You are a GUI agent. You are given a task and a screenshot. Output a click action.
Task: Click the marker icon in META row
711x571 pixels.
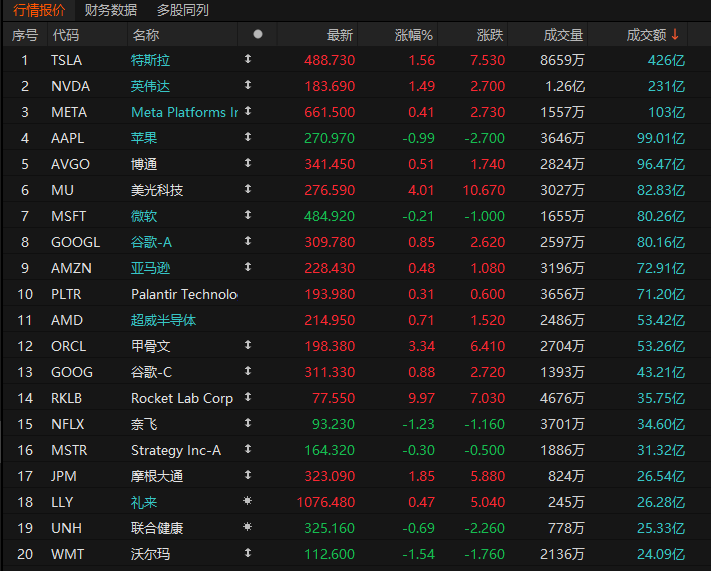(x=248, y=111)
